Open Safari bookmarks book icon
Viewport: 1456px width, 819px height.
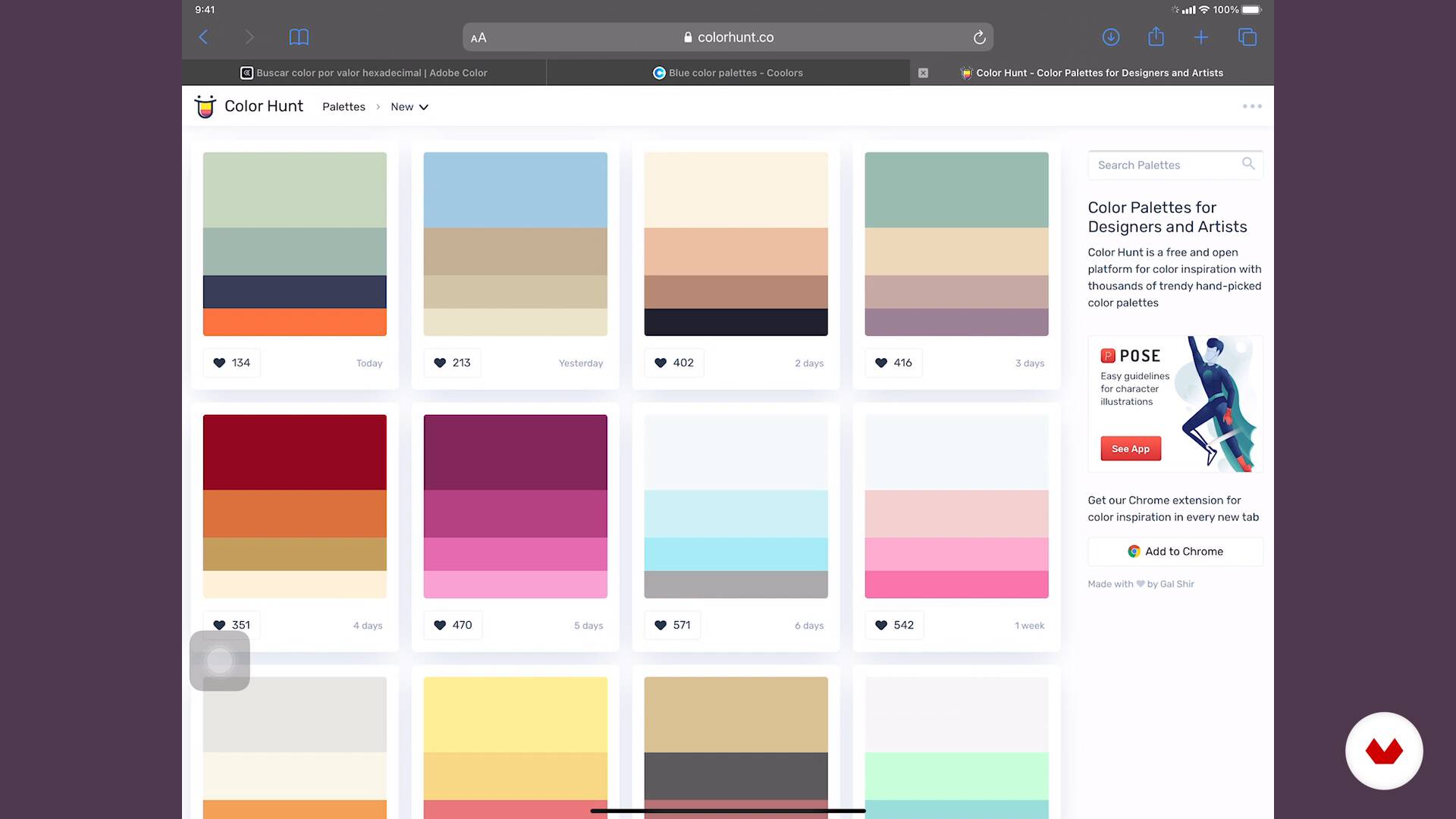point(299,37)
